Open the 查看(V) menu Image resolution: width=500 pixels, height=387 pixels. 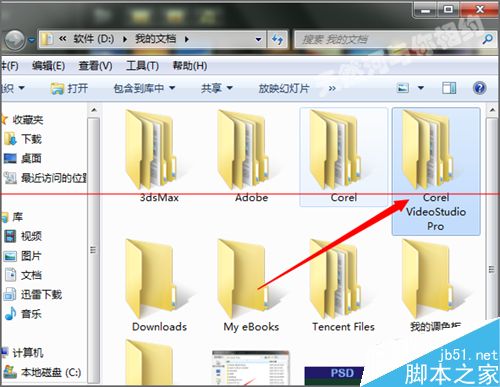tap(95, 66)
